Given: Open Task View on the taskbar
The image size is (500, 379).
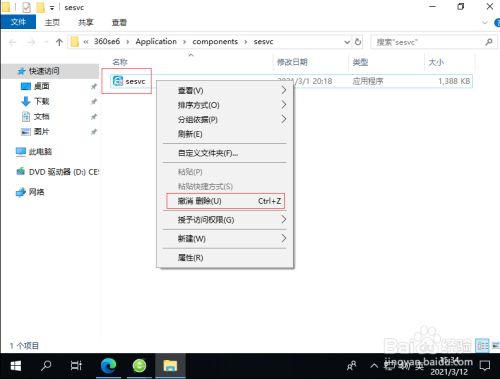Looking at the screenshot, I should (x=76, y=366).
